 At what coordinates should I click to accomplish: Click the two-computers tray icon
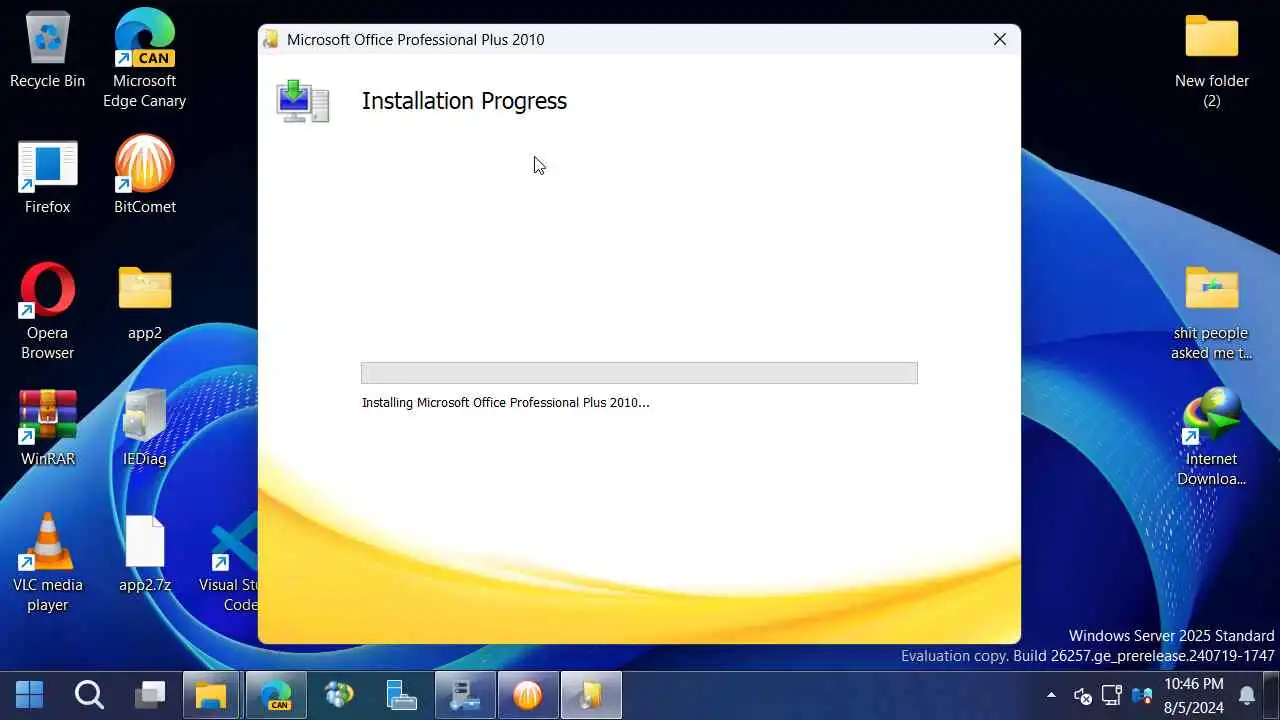tap(1141, 695)
